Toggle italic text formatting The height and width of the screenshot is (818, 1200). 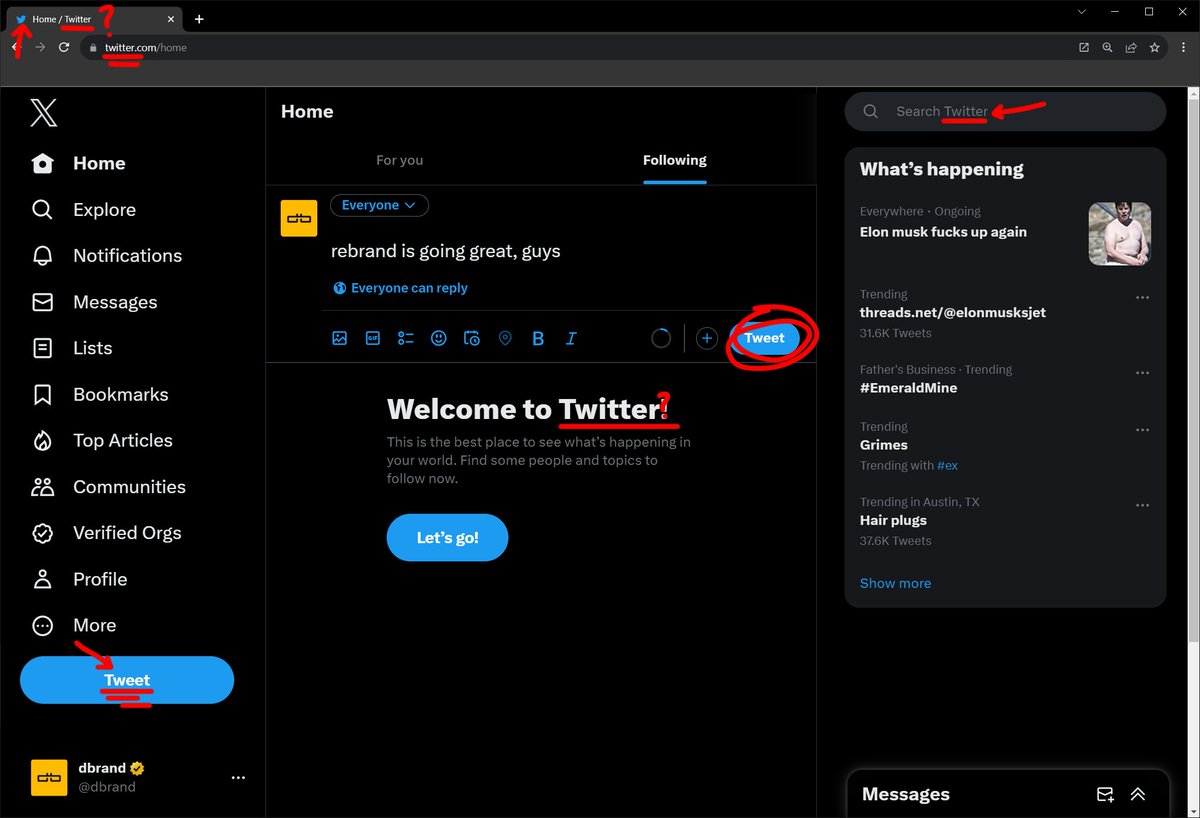[x=571, y=338]
